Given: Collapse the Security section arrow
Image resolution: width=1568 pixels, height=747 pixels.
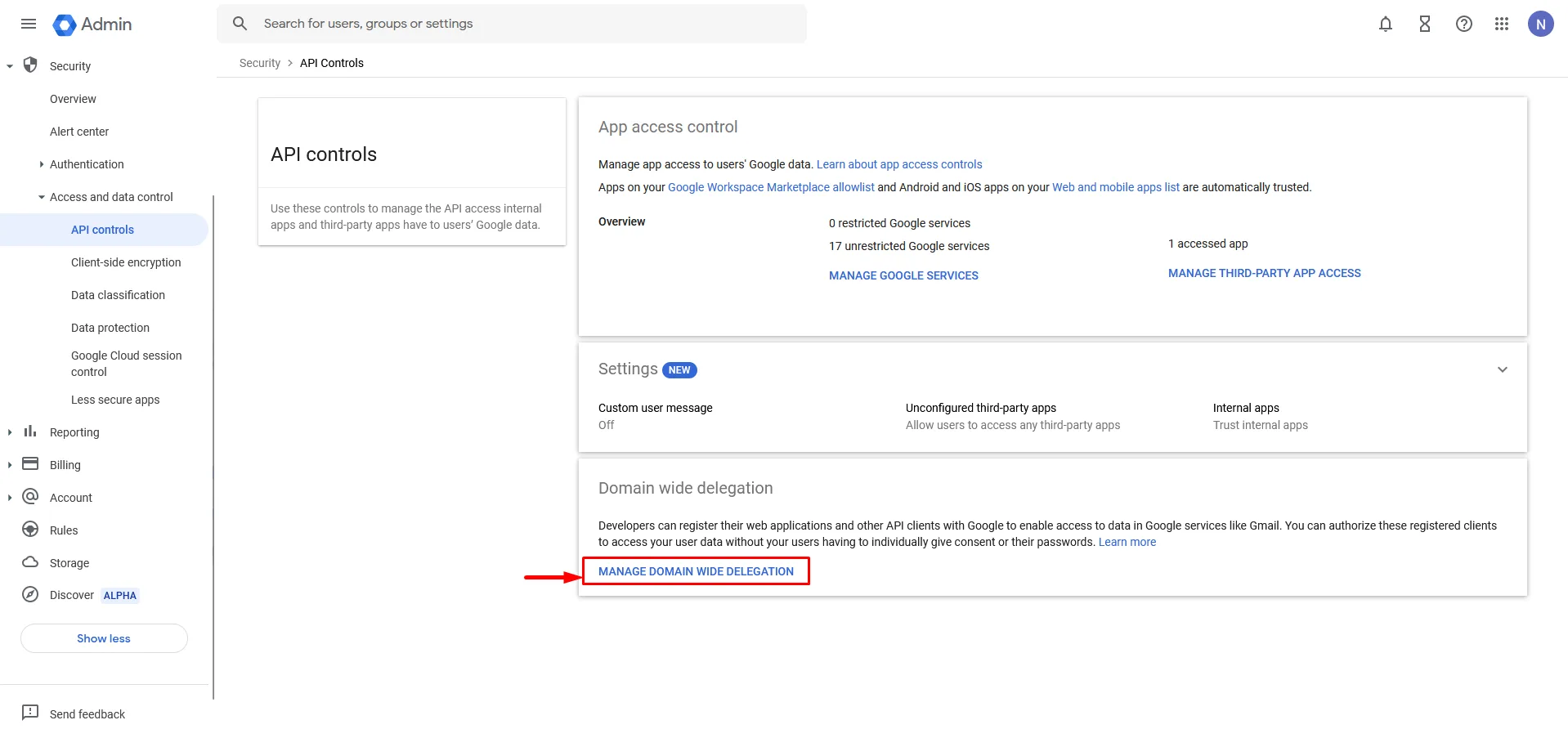Looking at the screenshot, I should (x=10, y=66).
